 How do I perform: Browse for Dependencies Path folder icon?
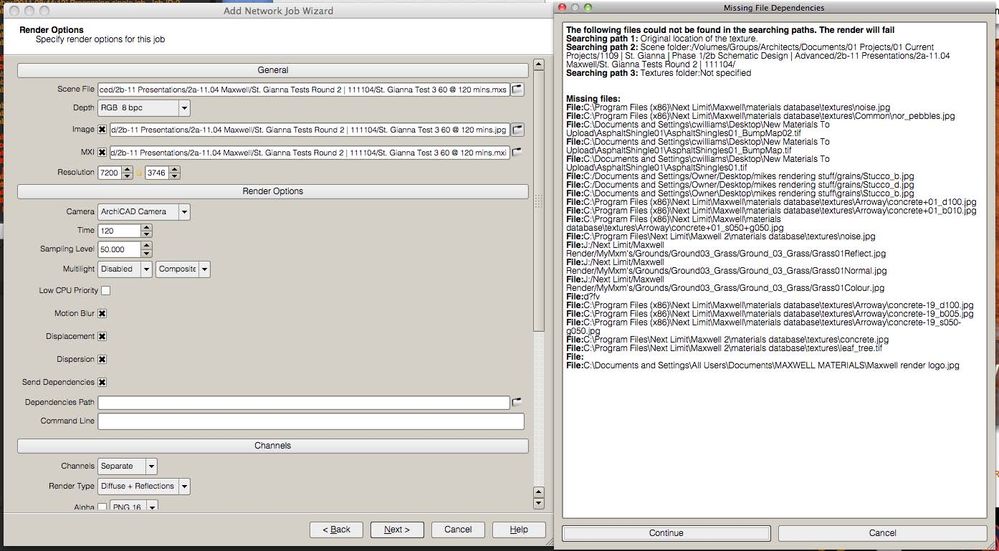pos(517,402)
